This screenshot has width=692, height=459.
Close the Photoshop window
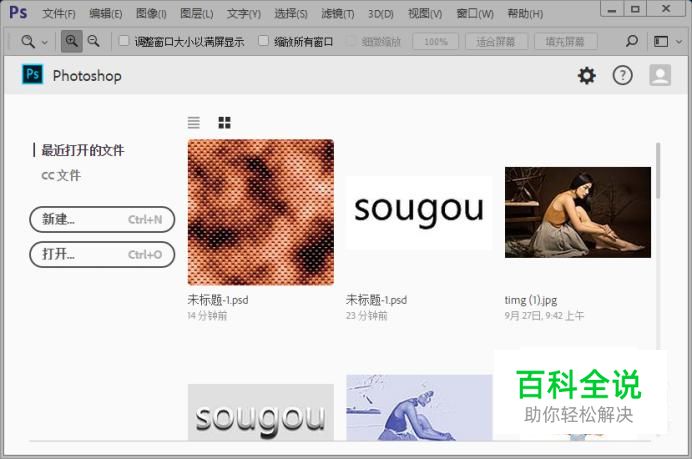(x=666, y=9)
